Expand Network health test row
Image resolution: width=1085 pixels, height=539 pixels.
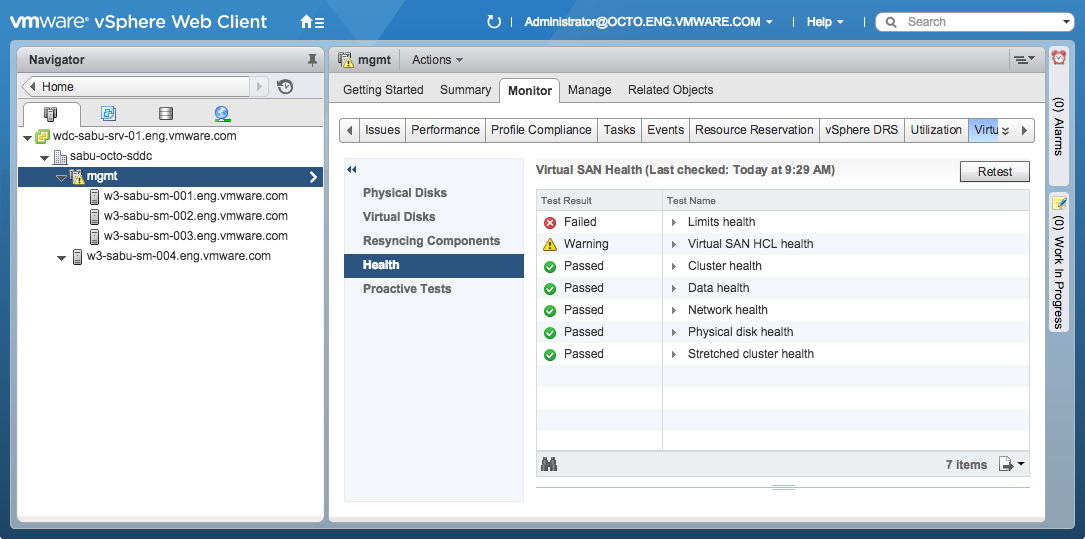673,311
